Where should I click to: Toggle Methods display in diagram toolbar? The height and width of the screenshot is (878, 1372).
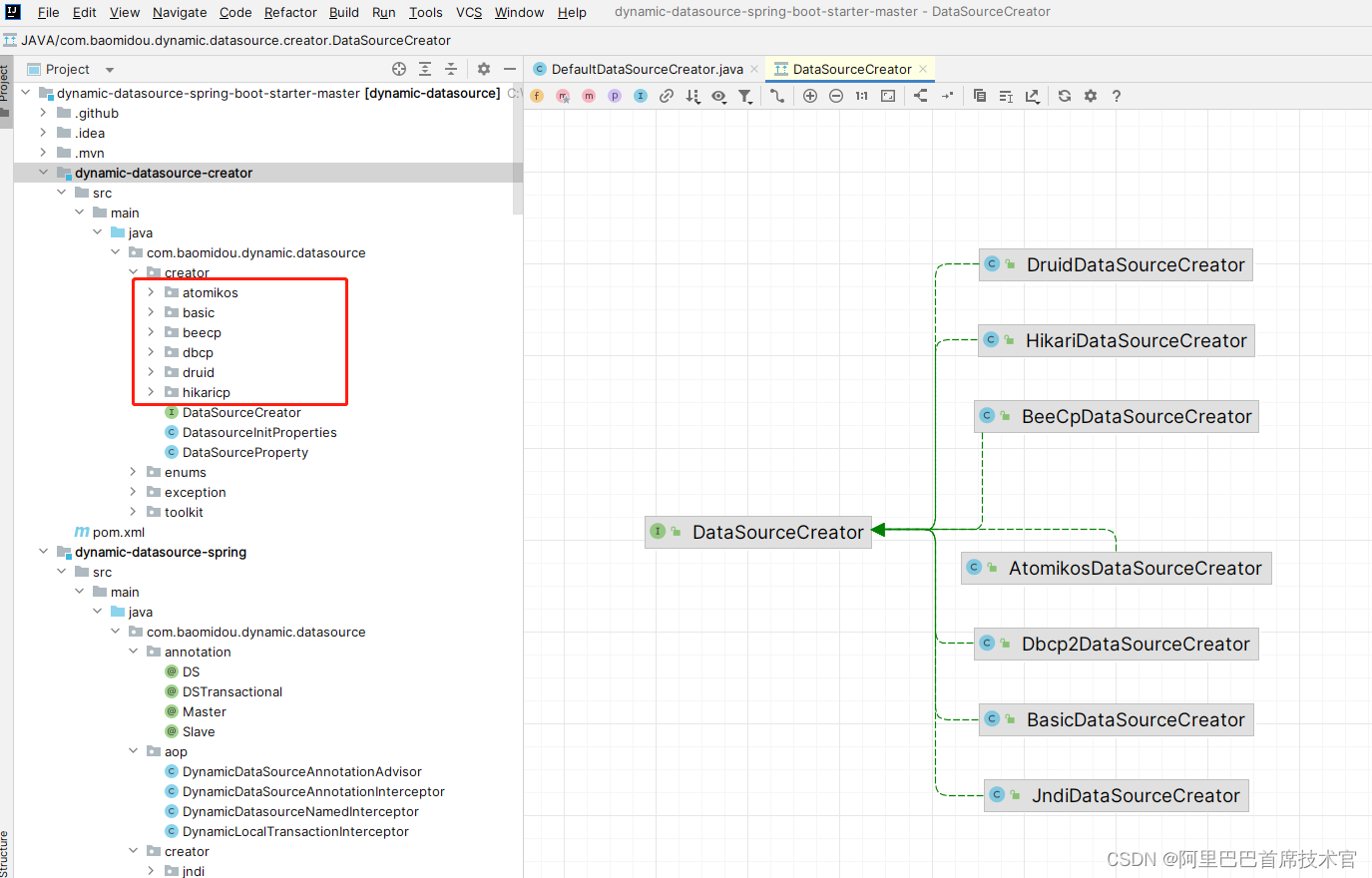tap(589, 96)
